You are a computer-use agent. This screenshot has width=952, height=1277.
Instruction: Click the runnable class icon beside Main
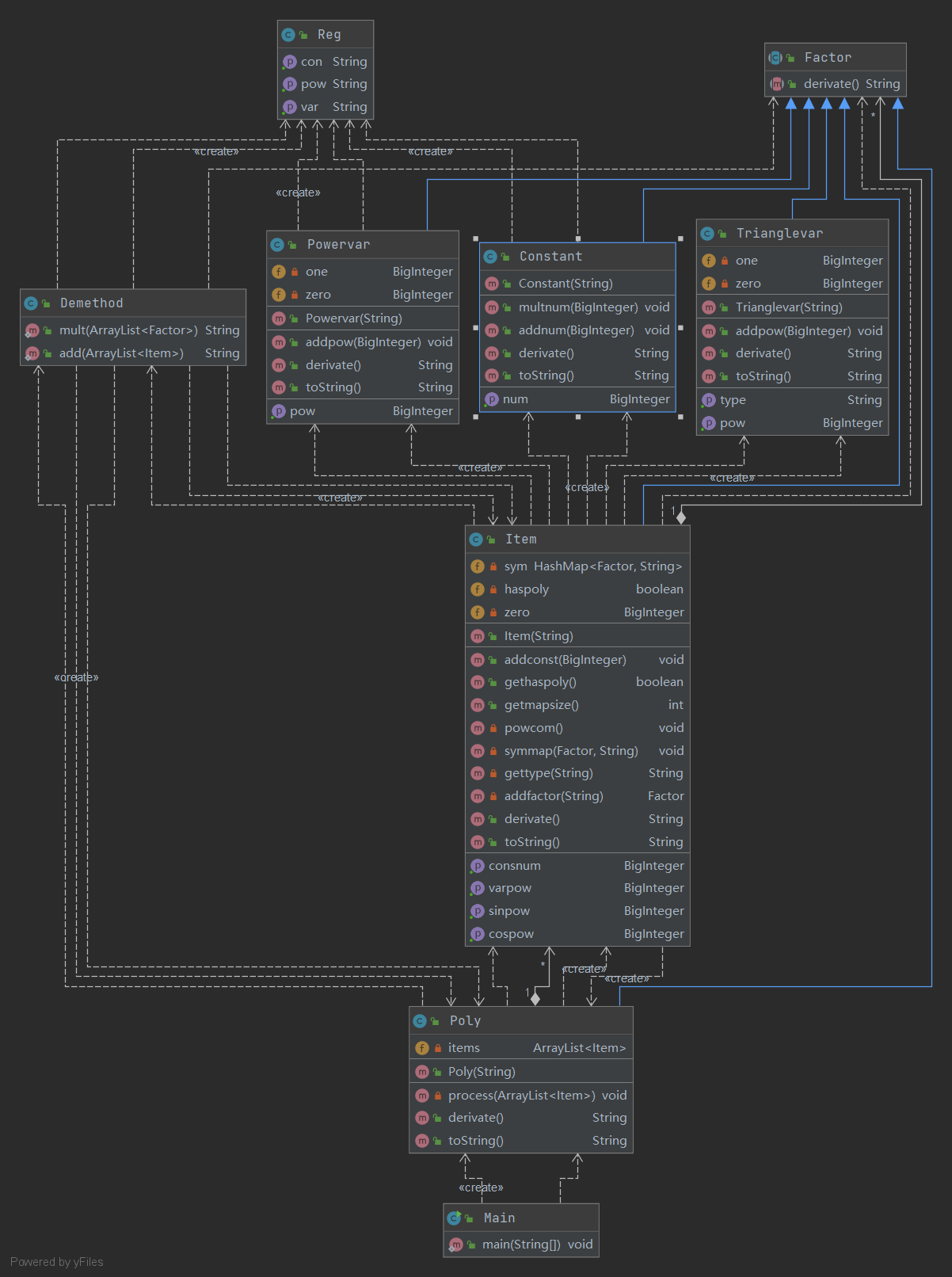[454, 1218]
